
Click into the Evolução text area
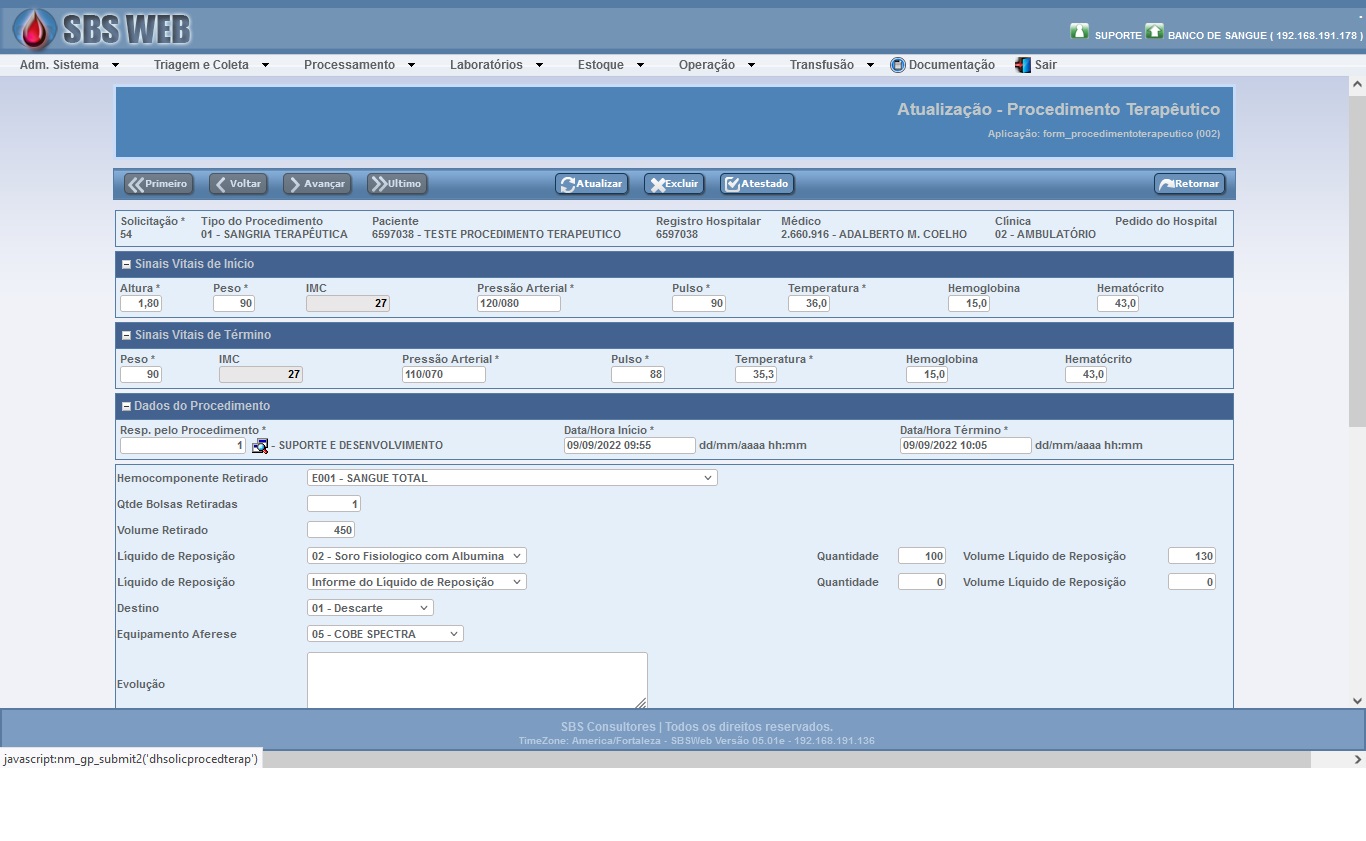(x=476, y=680)
